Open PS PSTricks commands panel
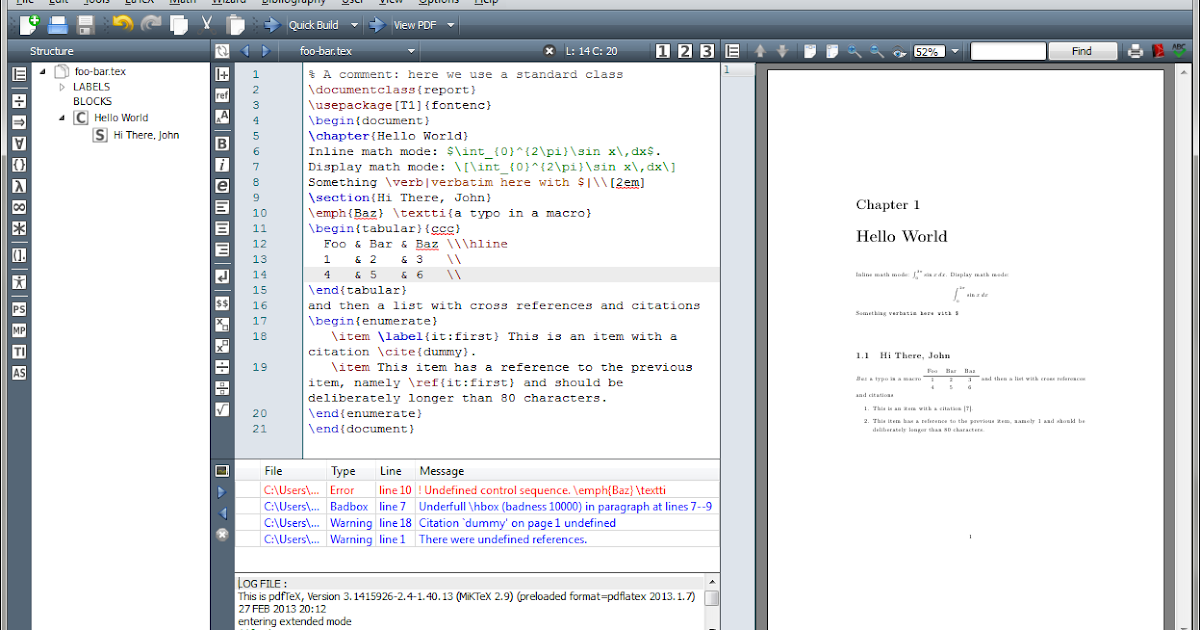The width and height of the screenshot is (1200, 630). coord(19,309)
